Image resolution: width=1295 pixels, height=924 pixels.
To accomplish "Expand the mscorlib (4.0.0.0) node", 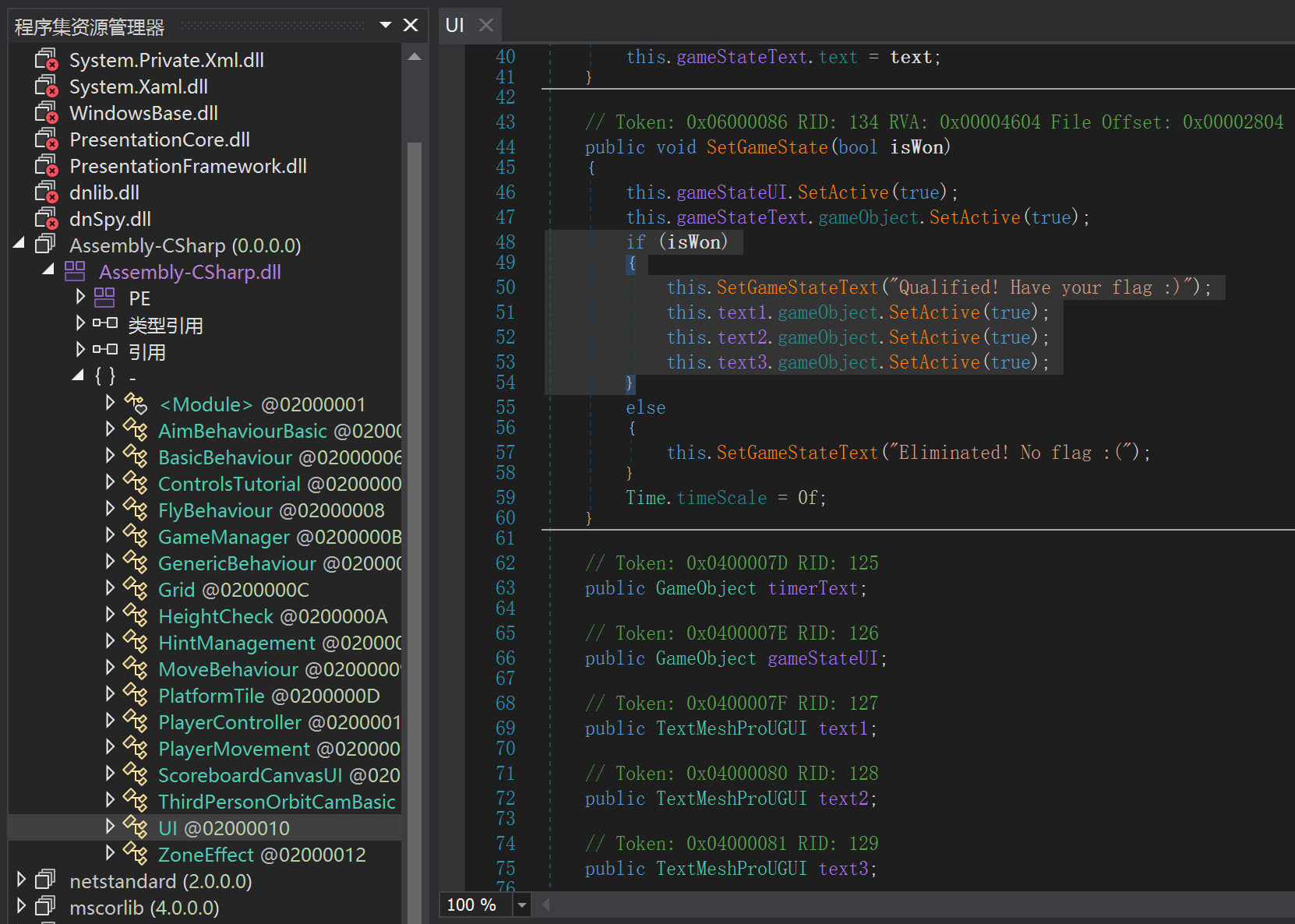I will click(x=21, y=905).
